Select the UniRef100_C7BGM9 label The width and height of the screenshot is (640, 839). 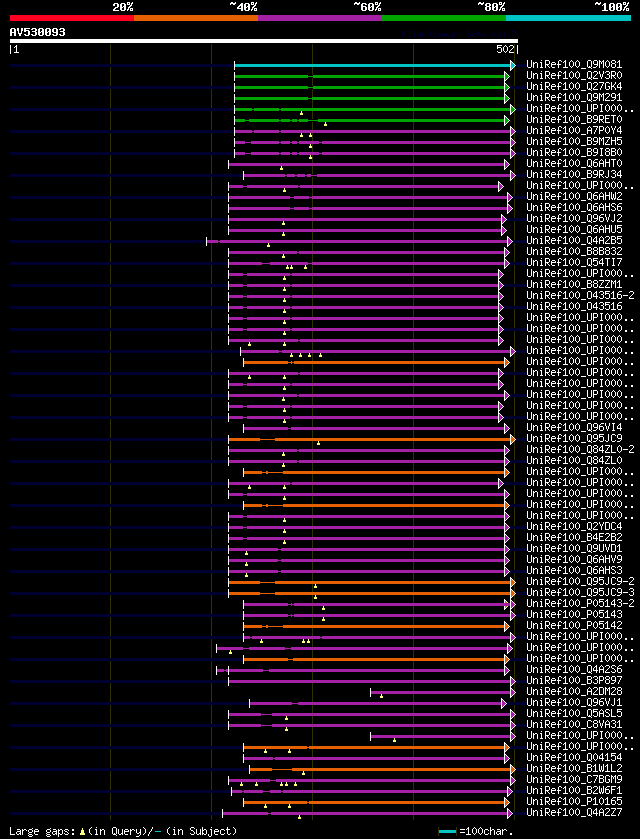[574, 779]
